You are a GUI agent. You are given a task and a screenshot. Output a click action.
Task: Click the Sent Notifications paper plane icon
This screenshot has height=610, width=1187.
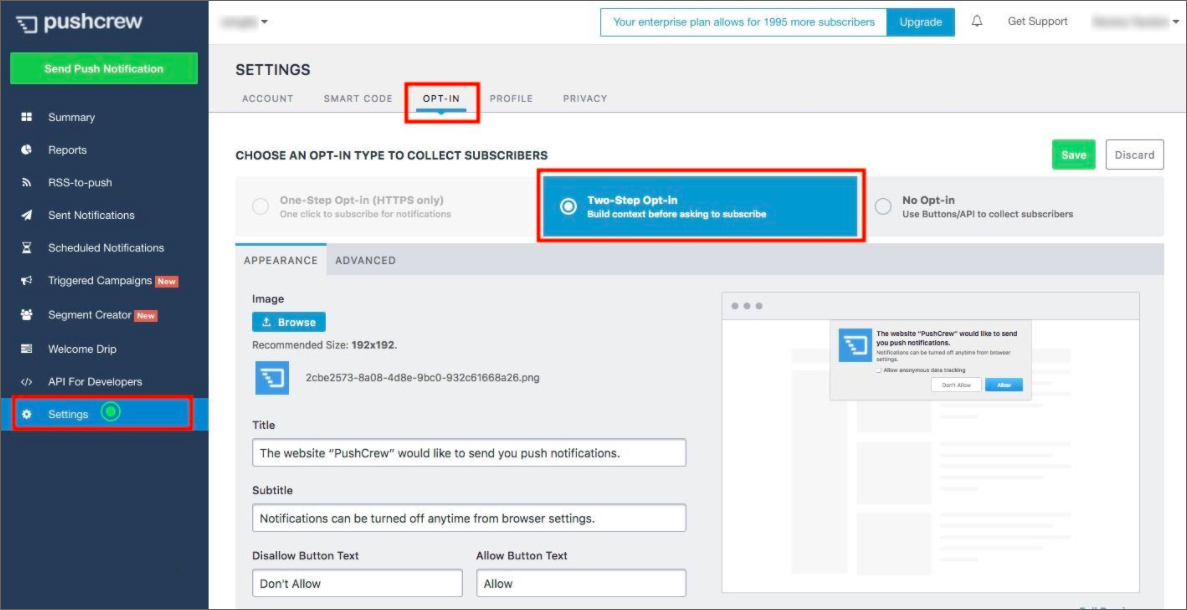tap(26, 215)
